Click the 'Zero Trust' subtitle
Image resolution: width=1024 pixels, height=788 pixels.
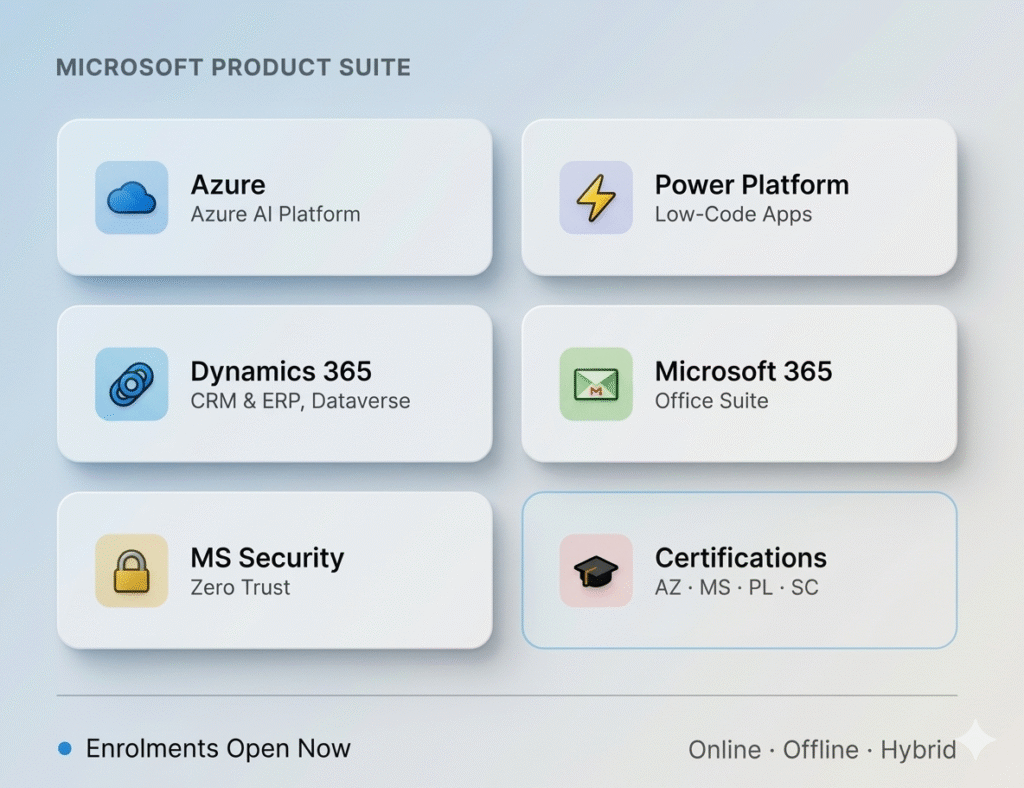pyautogui.click(x=240, y=588)
